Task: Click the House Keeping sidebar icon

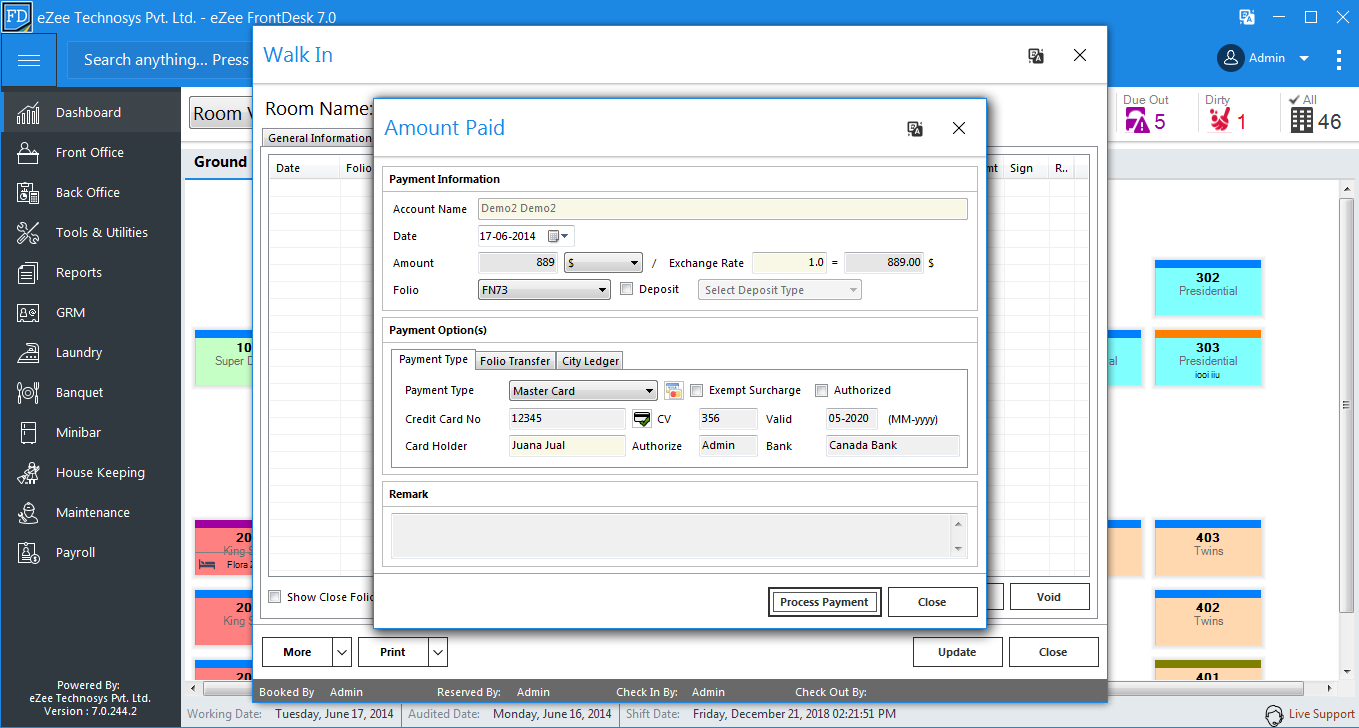Action: [x=28, y=472]
